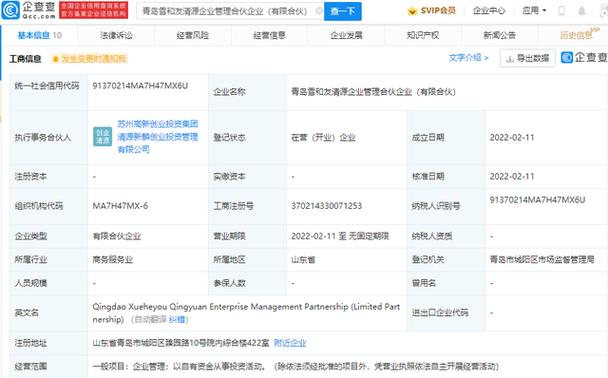This screenshot has width=608, height=378.
Task: Clear the search box with the X icon
Action: tap(319, 11)
